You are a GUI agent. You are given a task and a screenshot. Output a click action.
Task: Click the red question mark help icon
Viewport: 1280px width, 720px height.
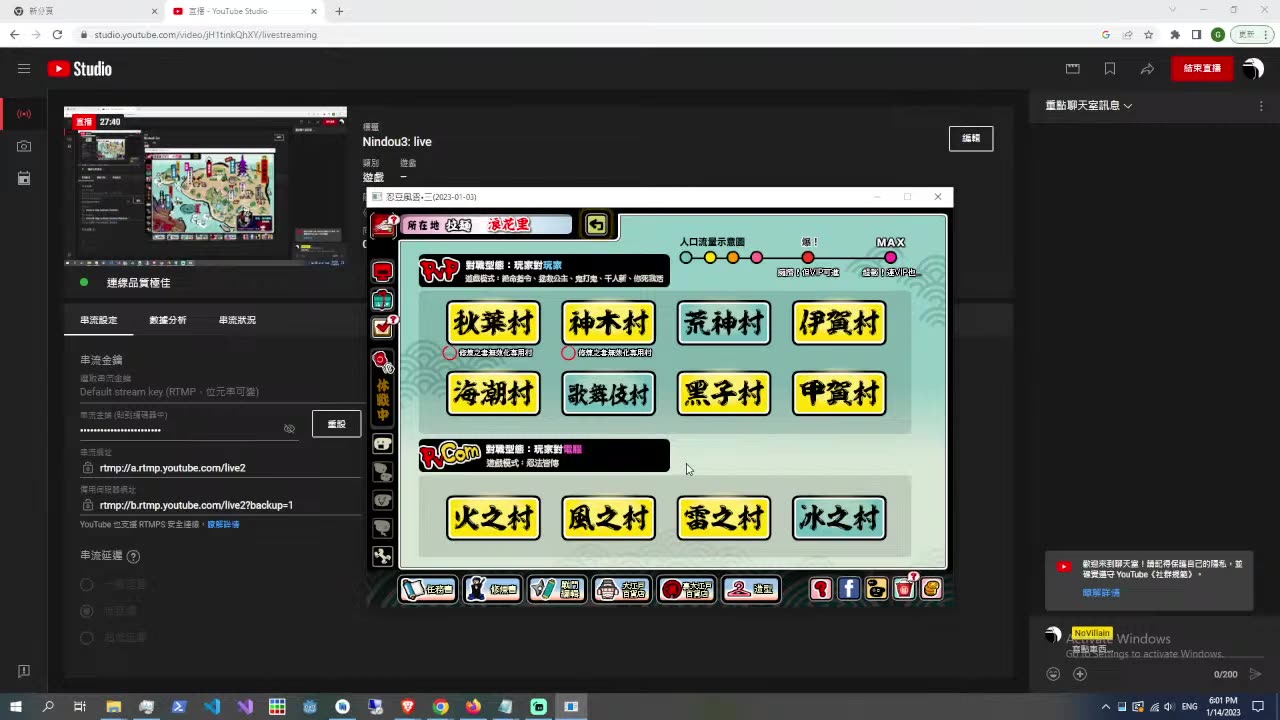click(820, 589)
